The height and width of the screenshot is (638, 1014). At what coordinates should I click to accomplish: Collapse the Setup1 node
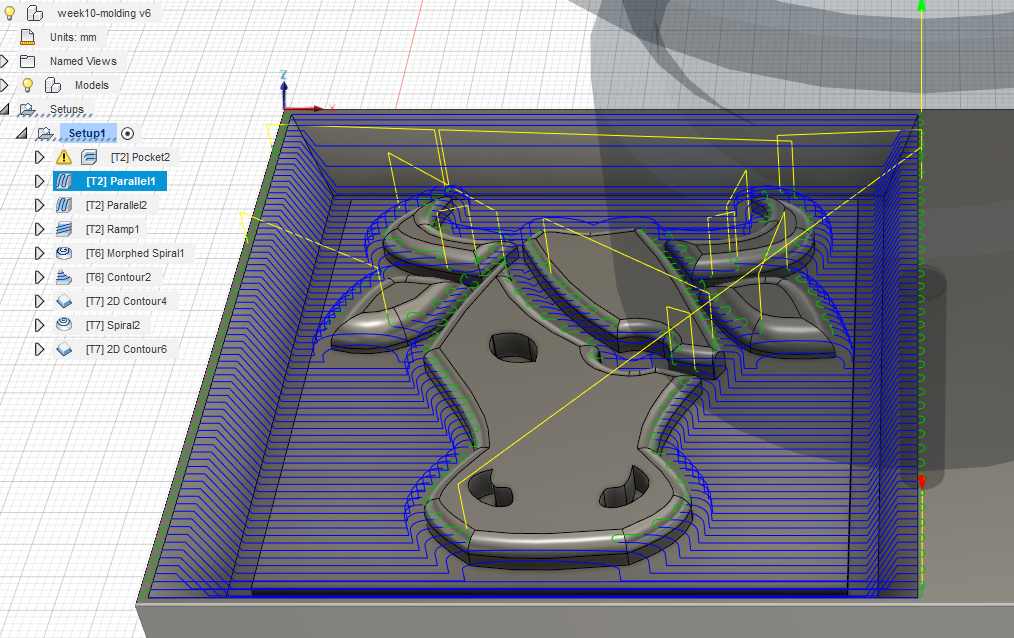click(x=22, y=133)
